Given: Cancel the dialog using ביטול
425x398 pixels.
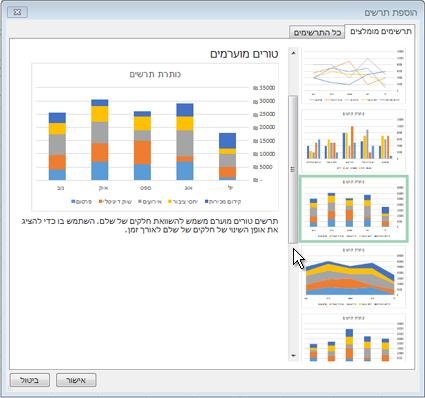Looking at the screenshot, I should [30, 380].
